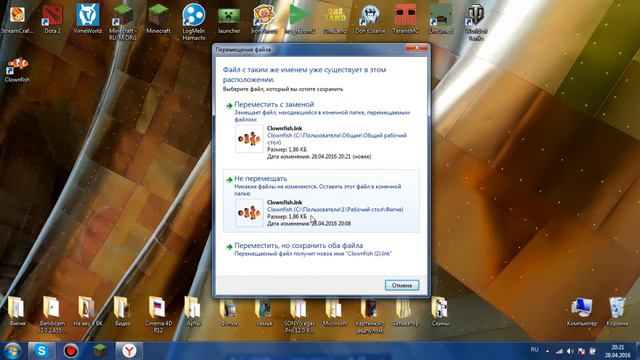The height and width of the screenshot is (360, 640).
Task: Open the Unturned desktop shortcut
Action: [441, 18]
